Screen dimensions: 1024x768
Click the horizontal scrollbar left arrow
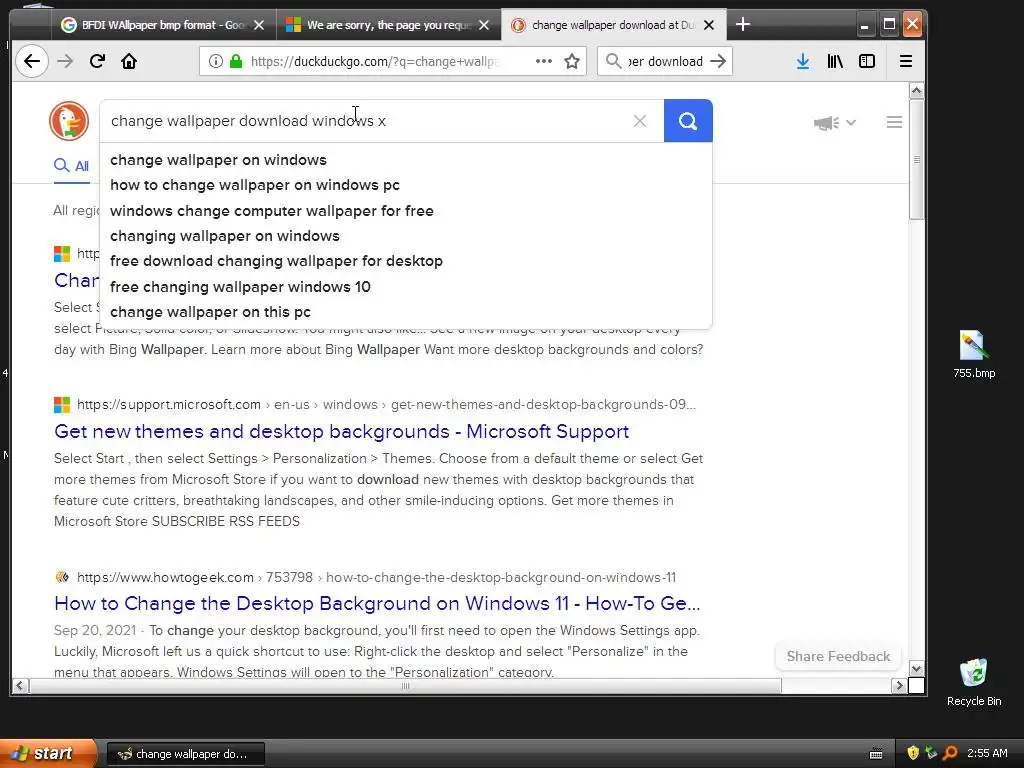click(20, 686)
